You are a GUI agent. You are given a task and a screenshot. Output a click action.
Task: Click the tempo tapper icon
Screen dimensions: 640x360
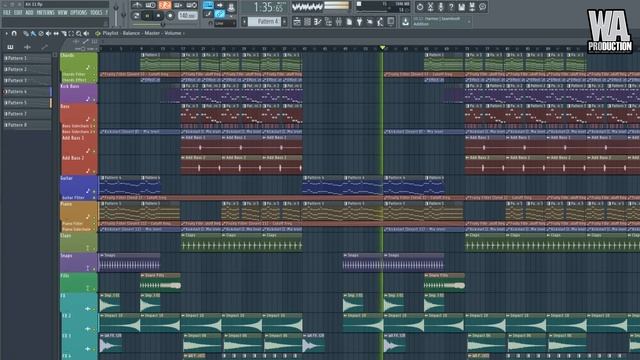370,22
